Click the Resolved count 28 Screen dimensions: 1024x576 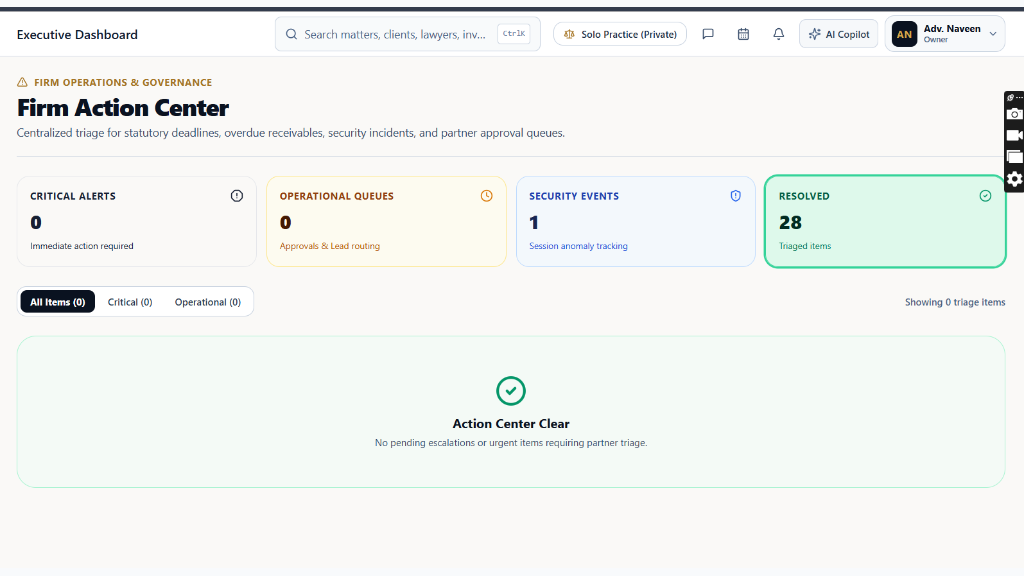click(790, 223)
